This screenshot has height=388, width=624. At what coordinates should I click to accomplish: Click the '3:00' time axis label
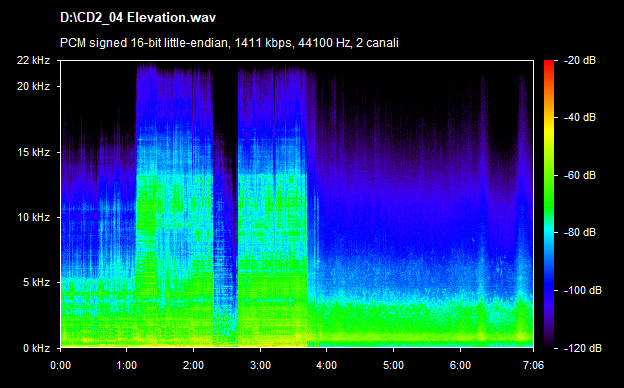pyautogui.click(x=260, y=365)
